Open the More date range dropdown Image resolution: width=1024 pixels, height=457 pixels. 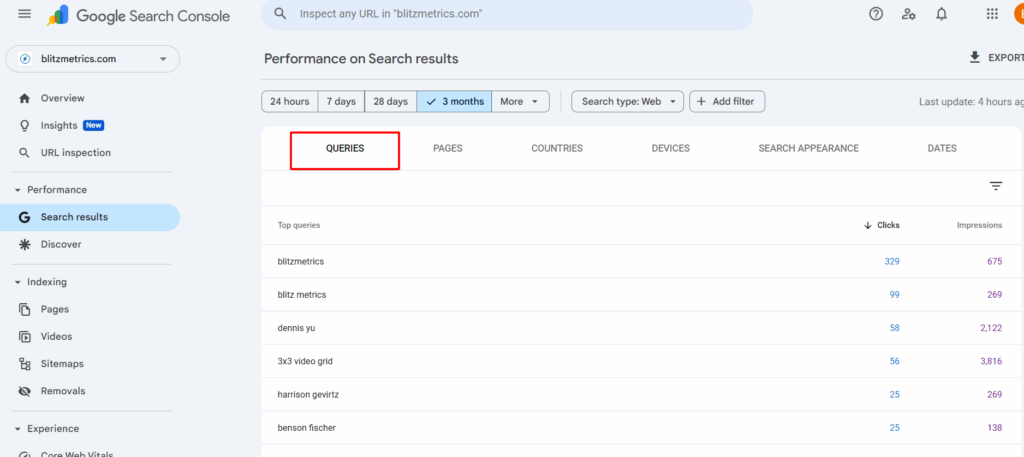(x=520, y=101)
